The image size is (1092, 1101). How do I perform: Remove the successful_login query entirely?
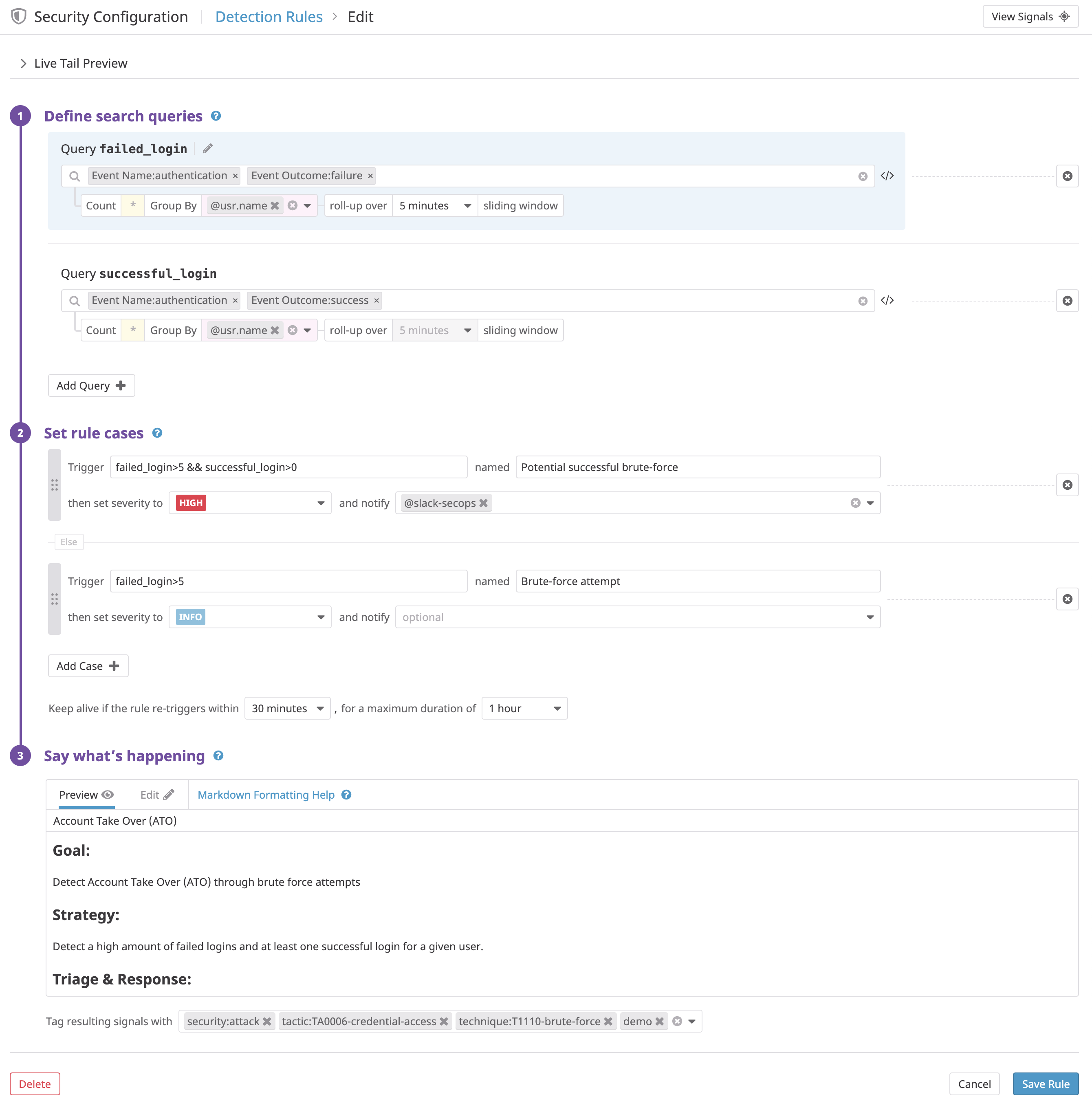(x=1068, y=300)
